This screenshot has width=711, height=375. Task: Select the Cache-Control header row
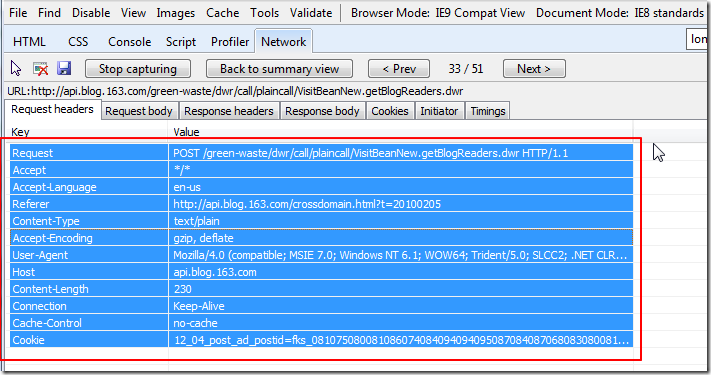pyautogui.click(x=321, y=323)
